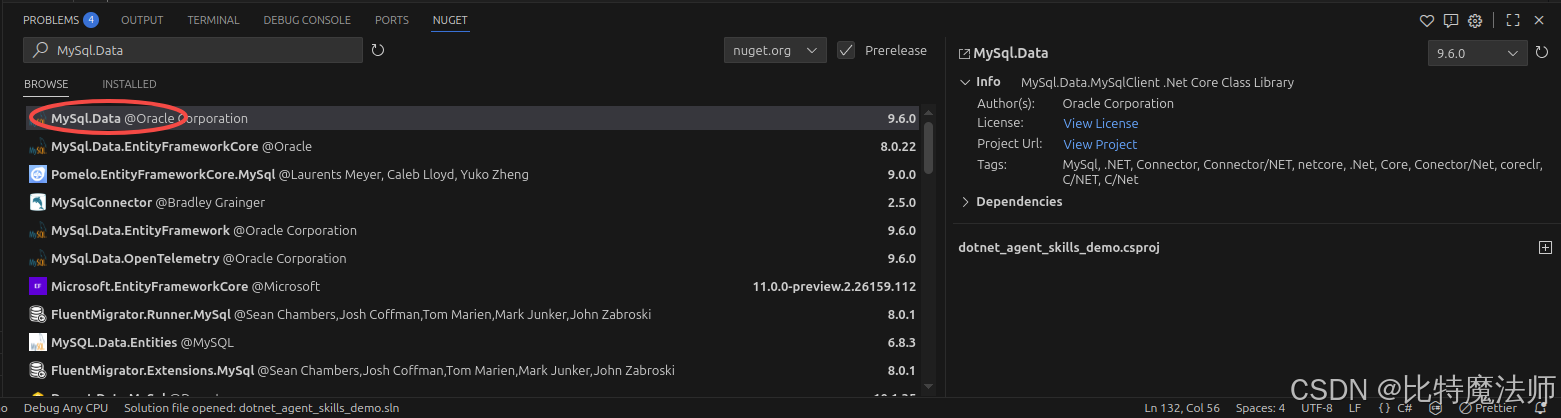
Task: Click dotnet_agent_skills_demo.csproj project name
Action: coord(1059,248)
